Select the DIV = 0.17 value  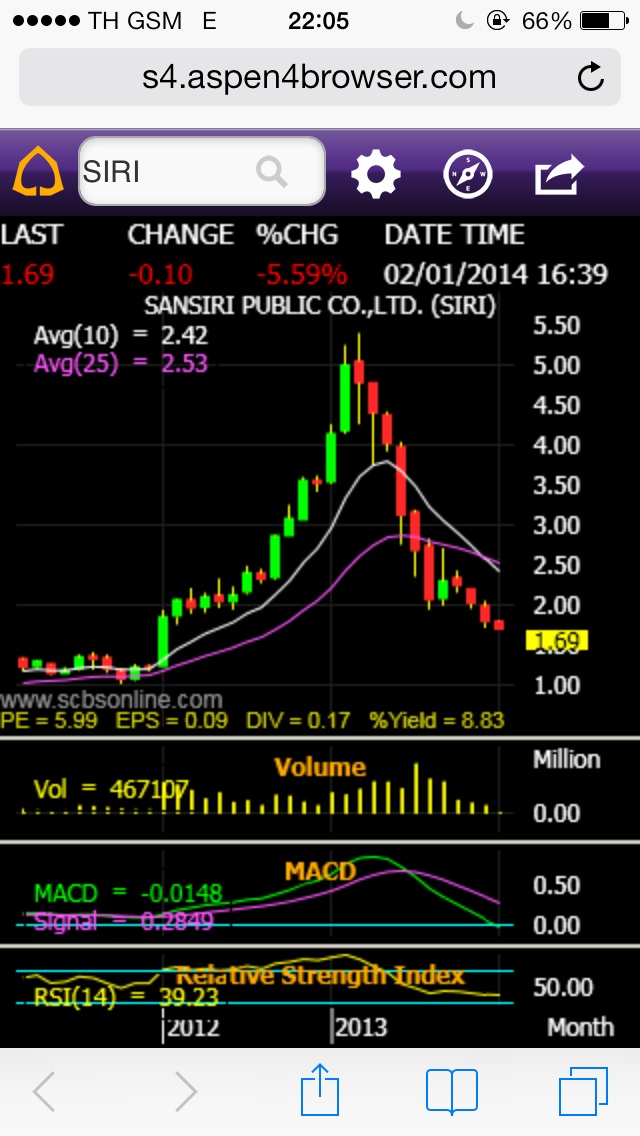coord(298,720)
